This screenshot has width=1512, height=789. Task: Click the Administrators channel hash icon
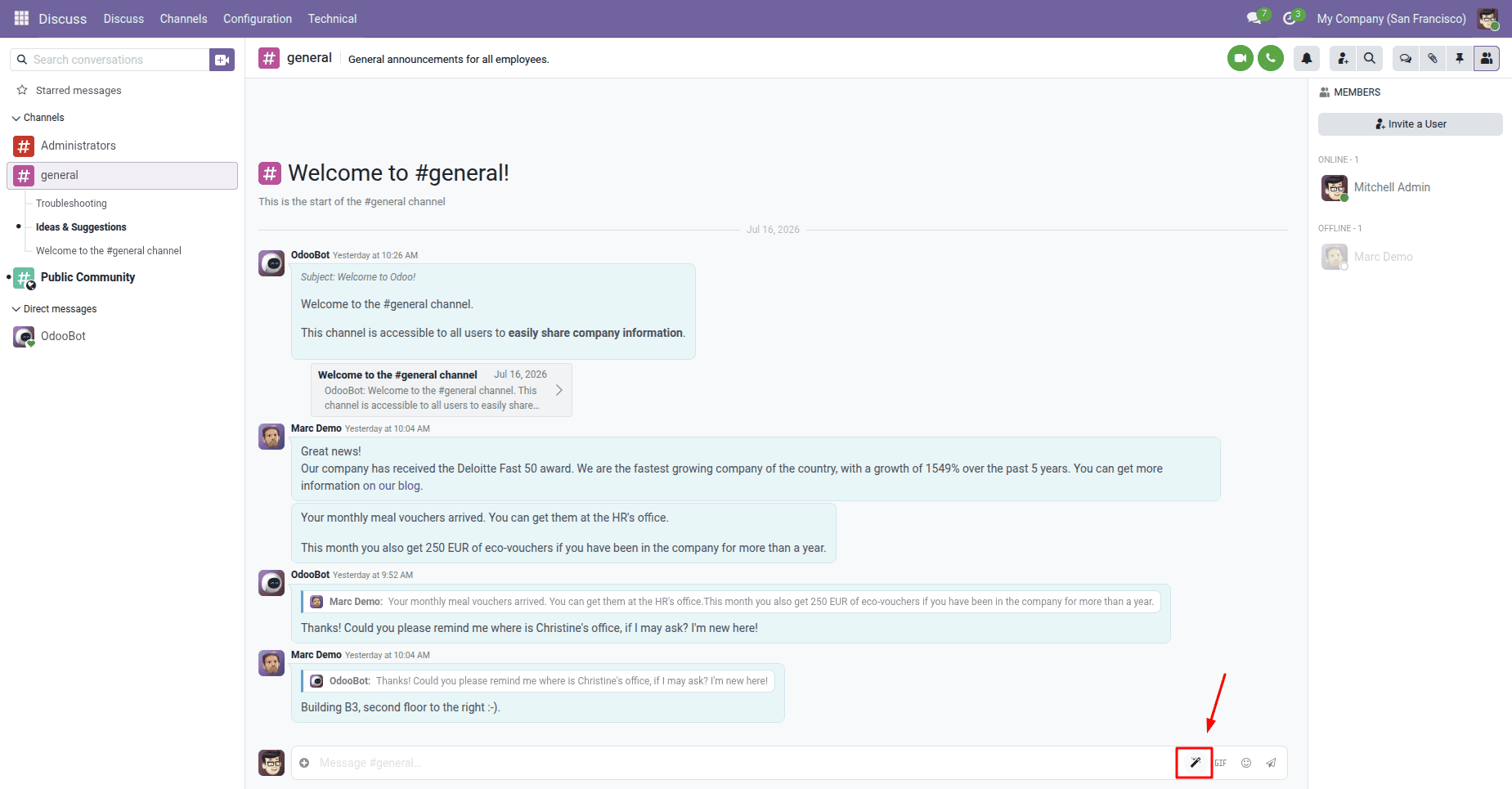(x=24, y=146)
